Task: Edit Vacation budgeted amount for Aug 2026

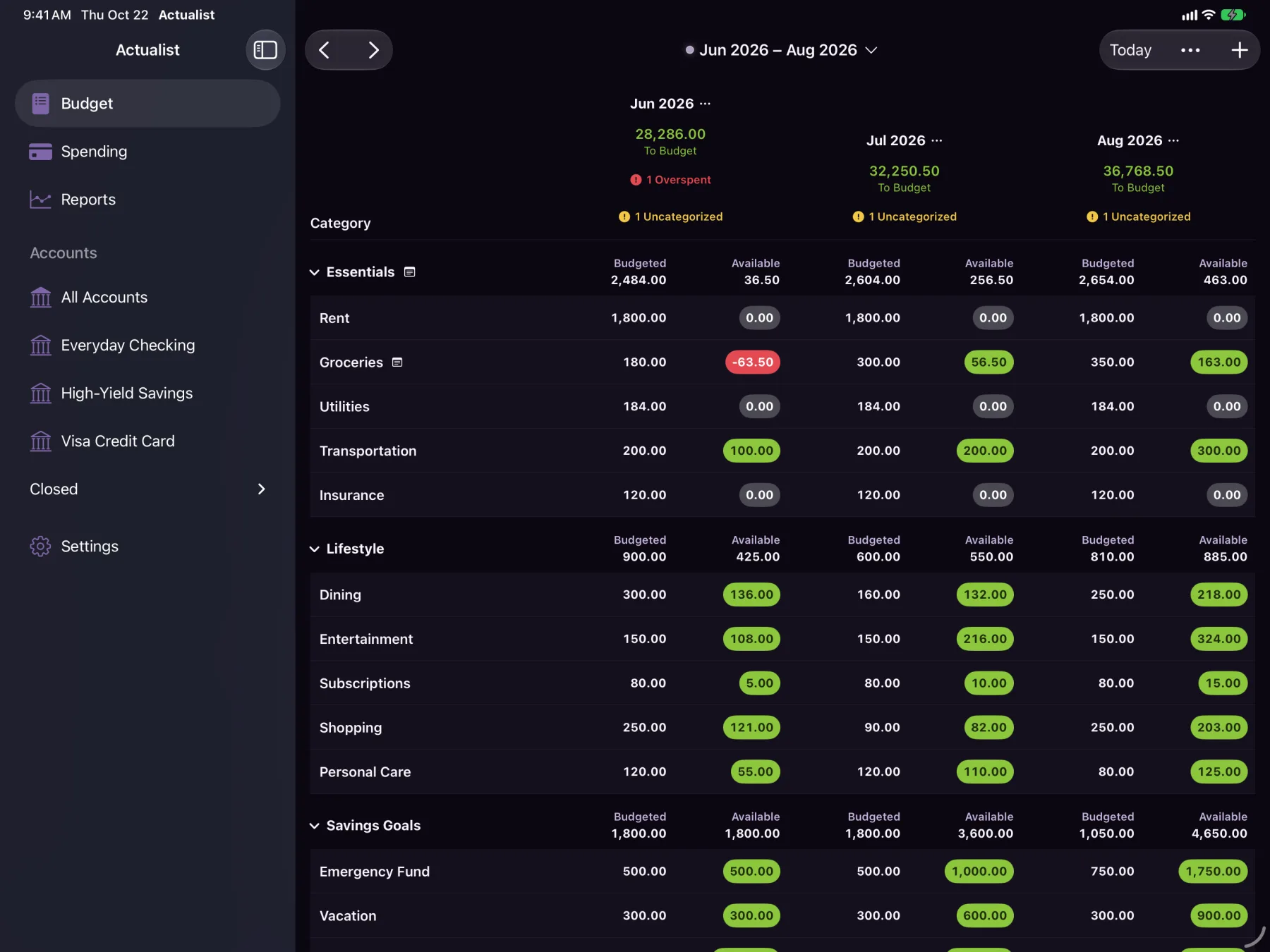Action: (x=1113, y=916)
